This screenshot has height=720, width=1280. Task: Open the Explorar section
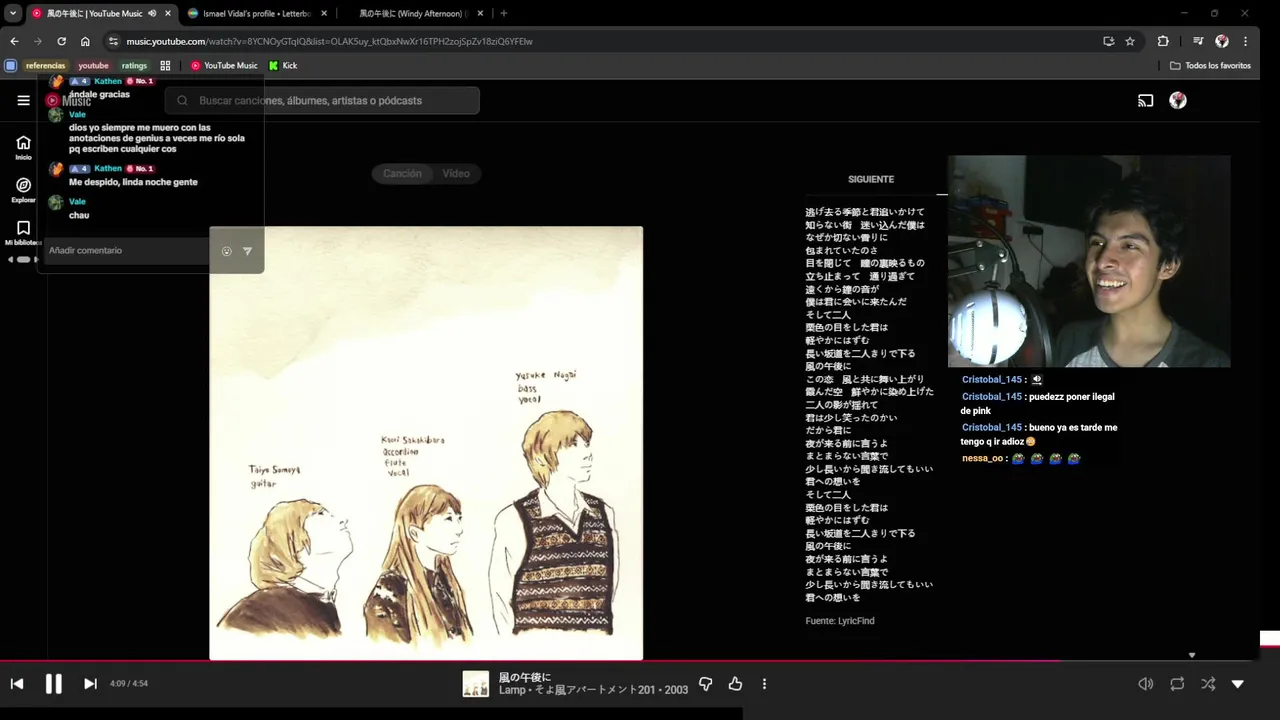pos(23,190)
